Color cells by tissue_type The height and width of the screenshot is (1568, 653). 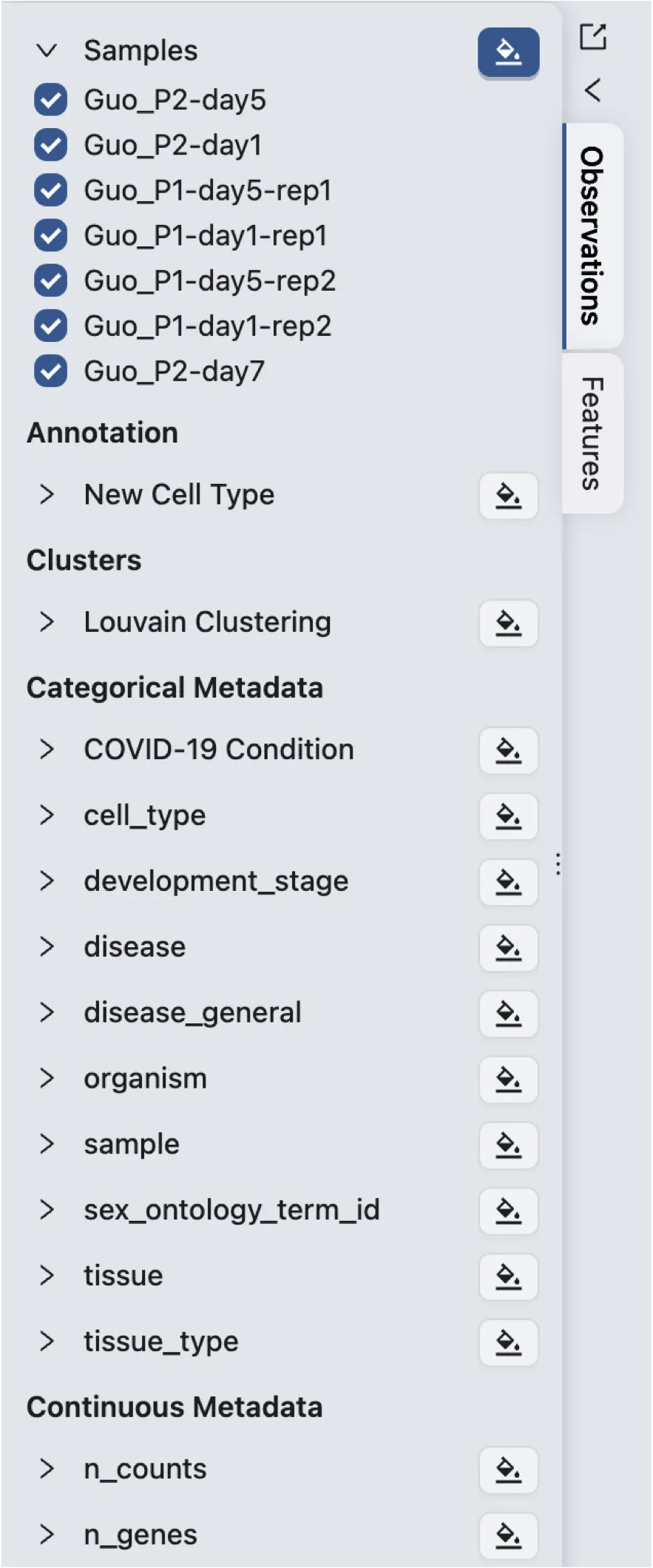(x=508, y=1342)
